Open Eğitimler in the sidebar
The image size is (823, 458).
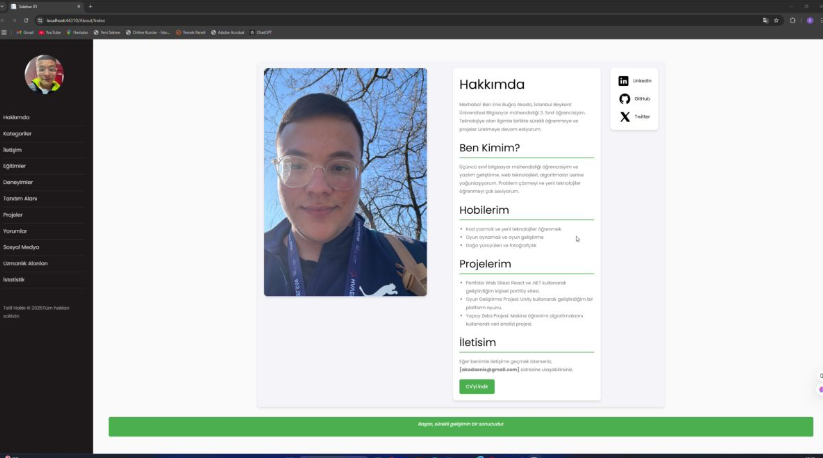click(x=14, y=166)
